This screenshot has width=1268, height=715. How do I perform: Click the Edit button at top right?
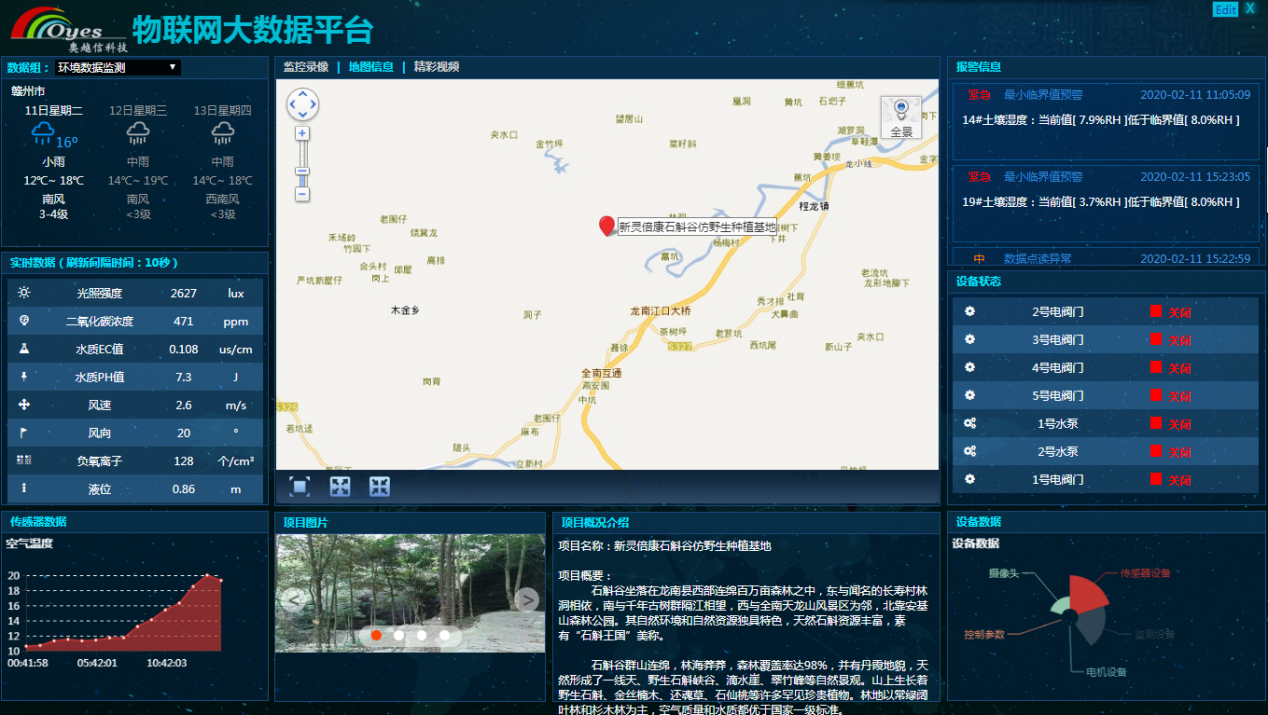[1225, 9]
